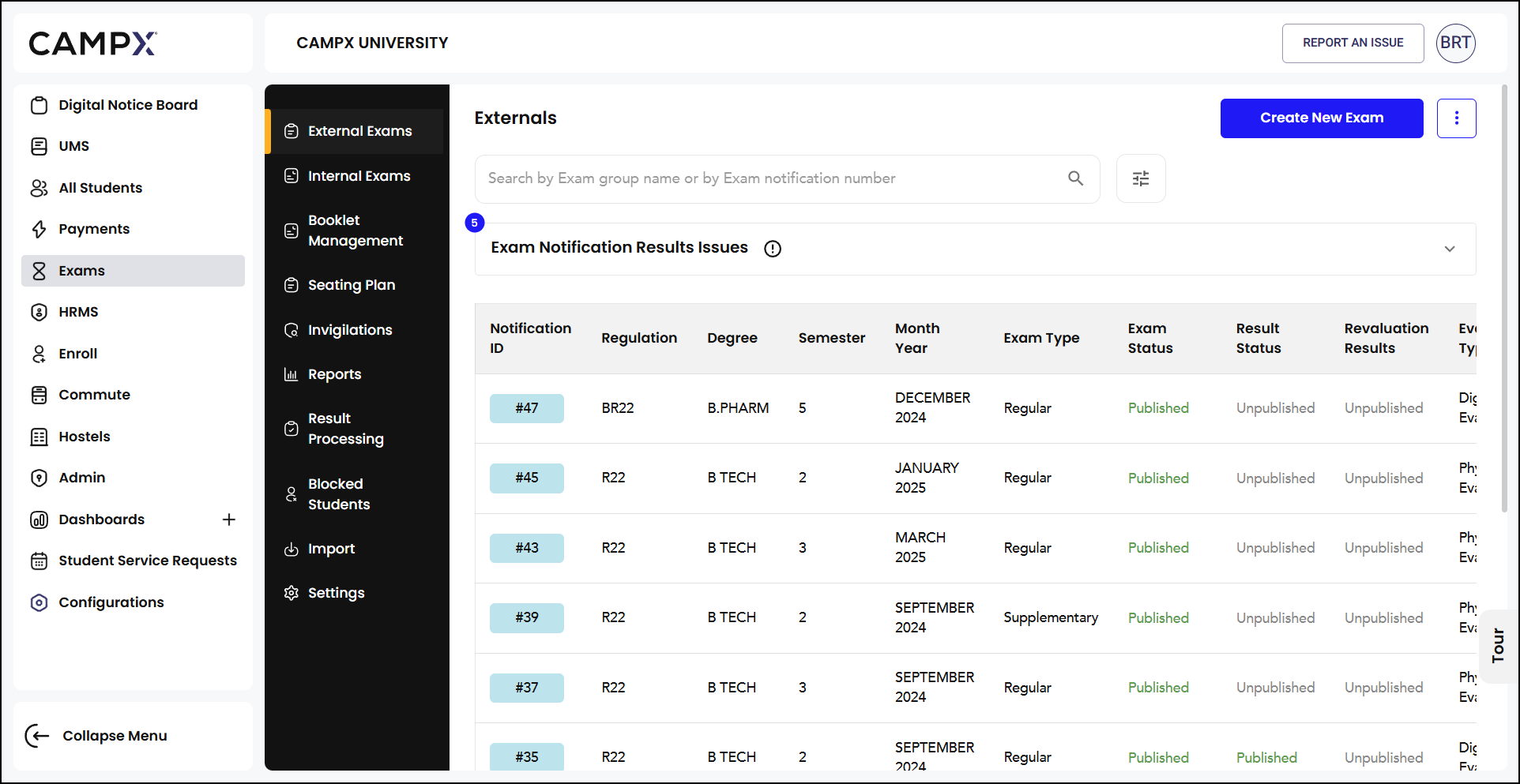Screen dimensions: 1520x784
Task: Click the info icon beside Results Issues
Action: [773, 249]
